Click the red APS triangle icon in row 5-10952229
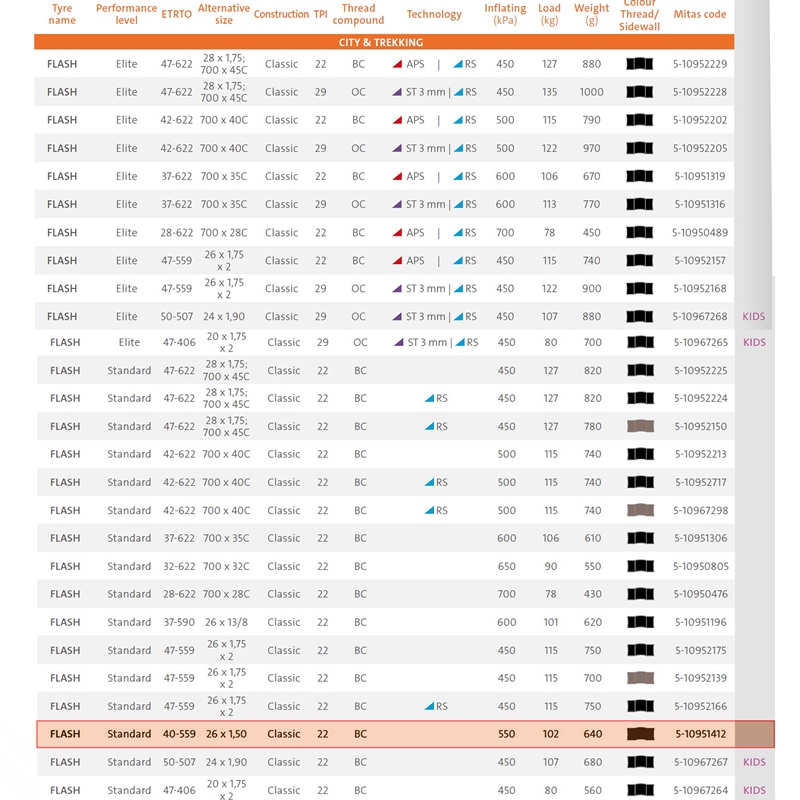Screen dimensions: 800x800 (x=398, y=64)
